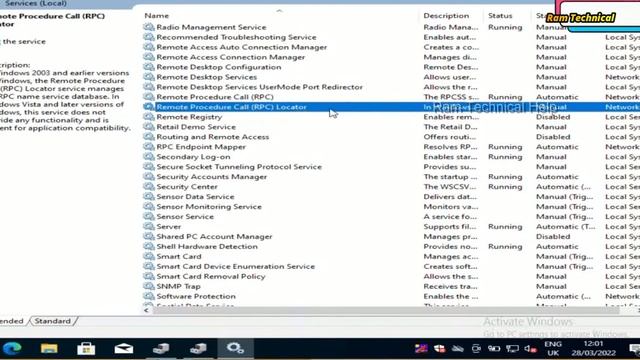This screenshot has height=360, width=640.
Task: Click the Server service icon
Action: pyautogui.click(x=149, y=227)
